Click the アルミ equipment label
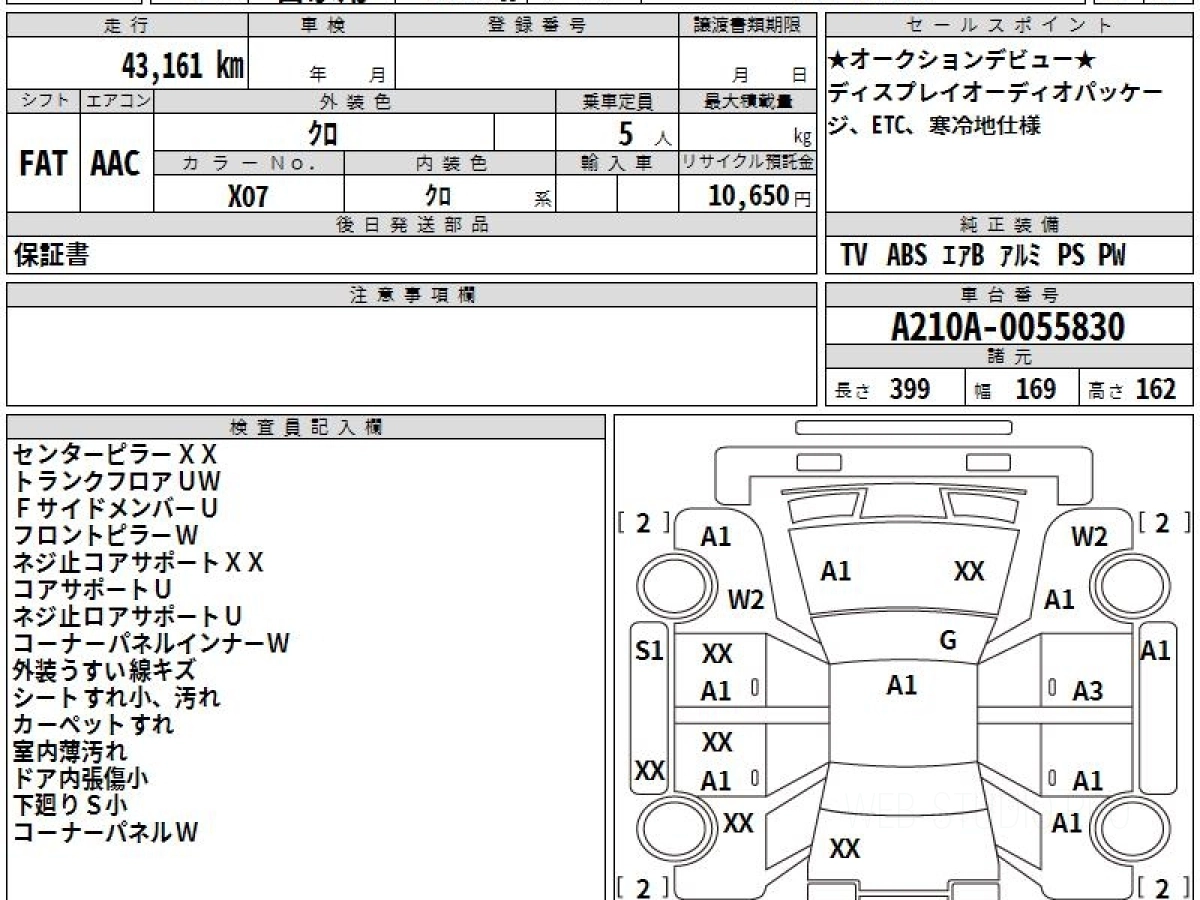1200x900 pixels. tap(1020, 256)
